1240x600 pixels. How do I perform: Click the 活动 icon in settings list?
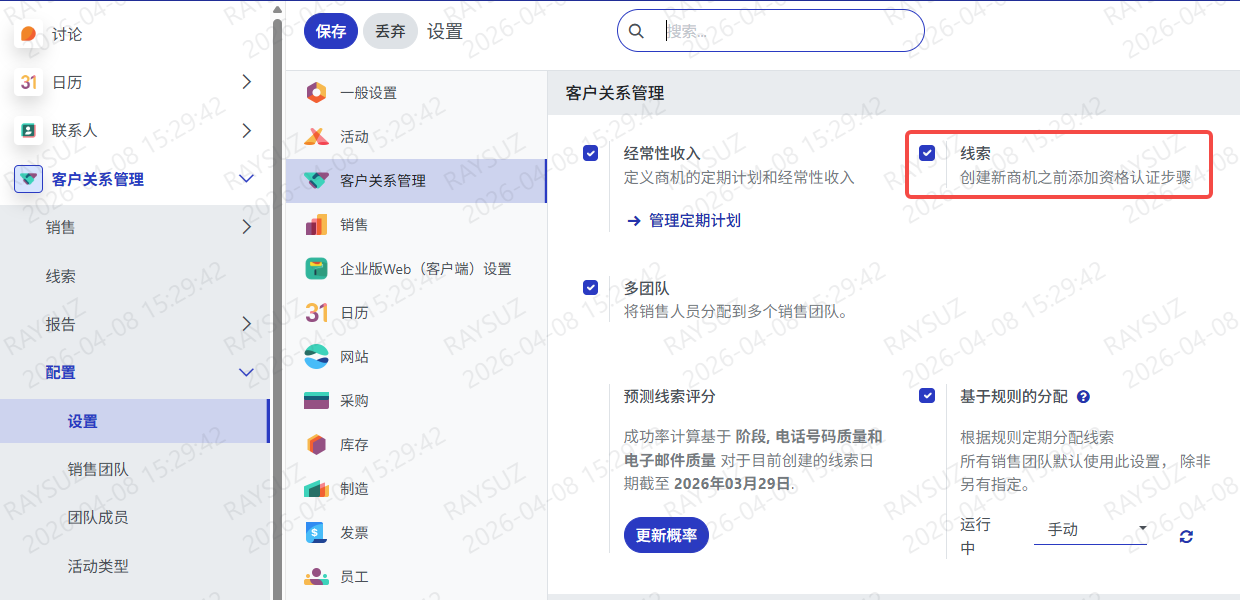click(316, 137)
